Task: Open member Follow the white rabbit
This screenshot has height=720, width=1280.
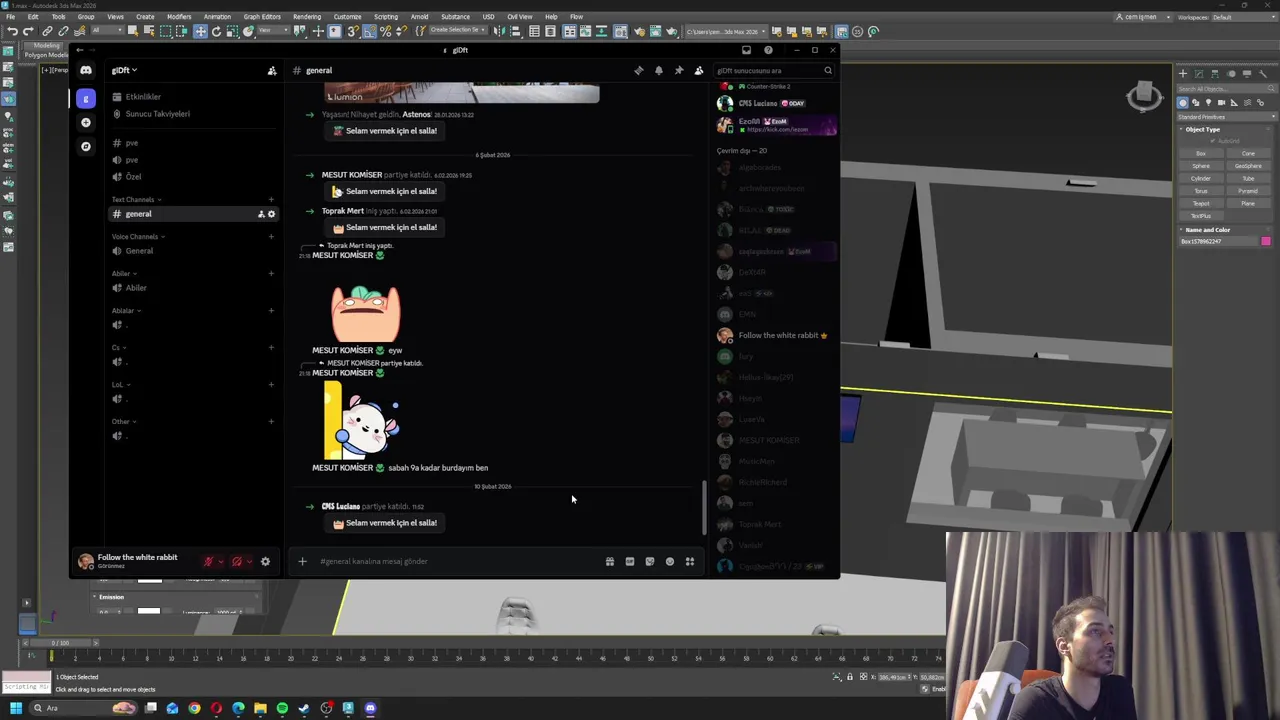Action: pyautogui.click(x=777, y=335)
